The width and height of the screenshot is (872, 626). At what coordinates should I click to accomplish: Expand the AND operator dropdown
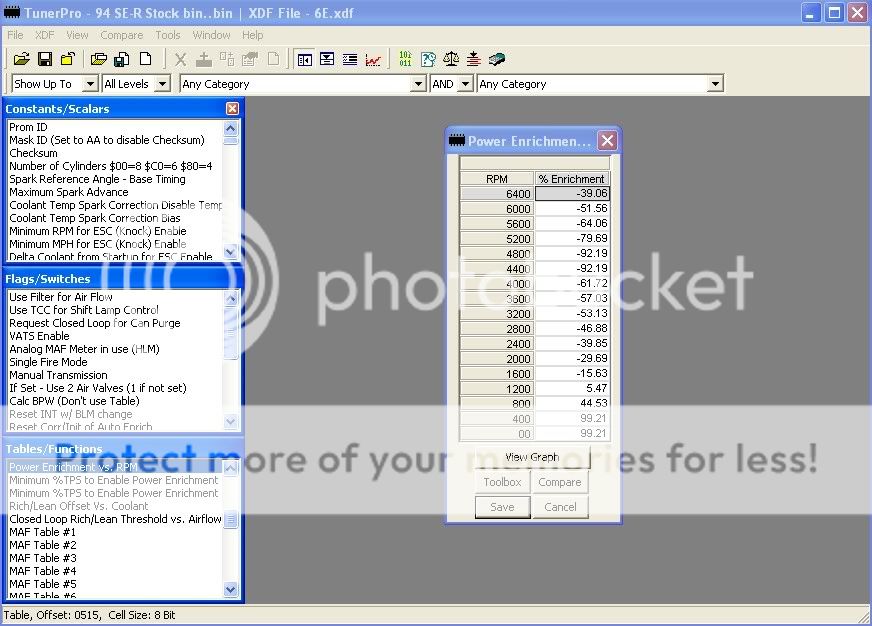(x=465, y=85)
